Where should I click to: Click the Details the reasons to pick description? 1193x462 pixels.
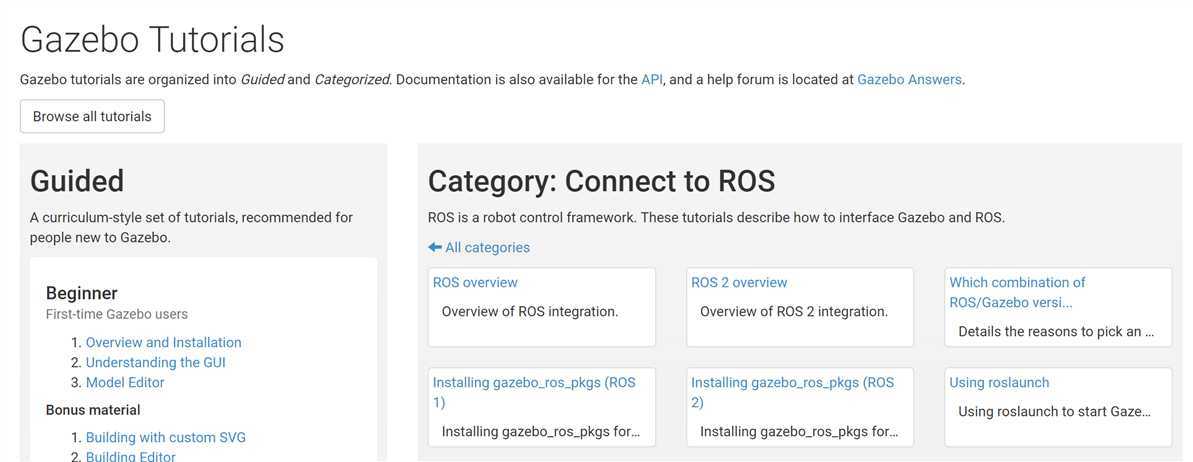(1056, 331)
